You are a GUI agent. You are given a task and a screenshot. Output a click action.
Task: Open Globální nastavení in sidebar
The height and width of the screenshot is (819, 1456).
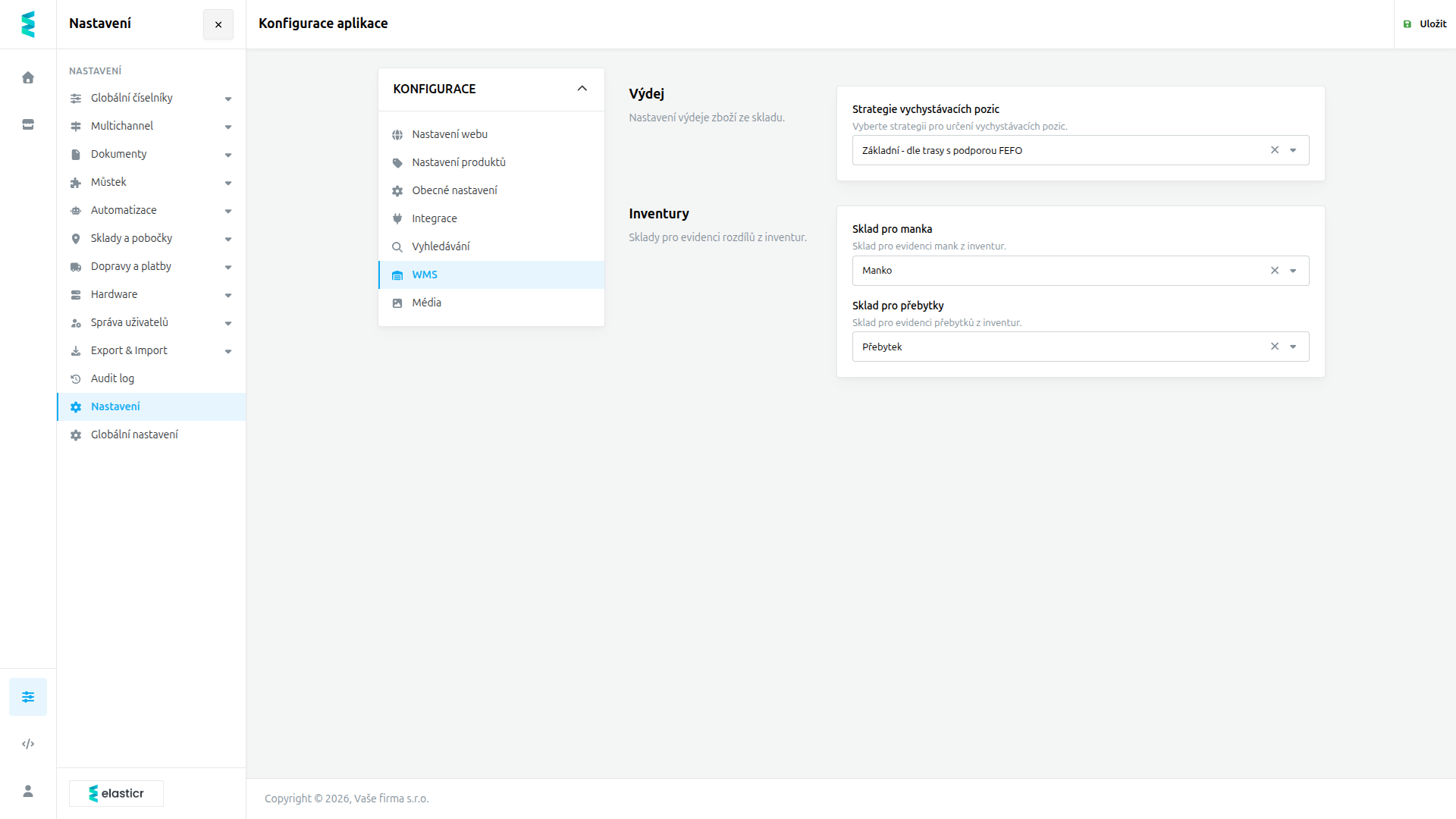151,435
